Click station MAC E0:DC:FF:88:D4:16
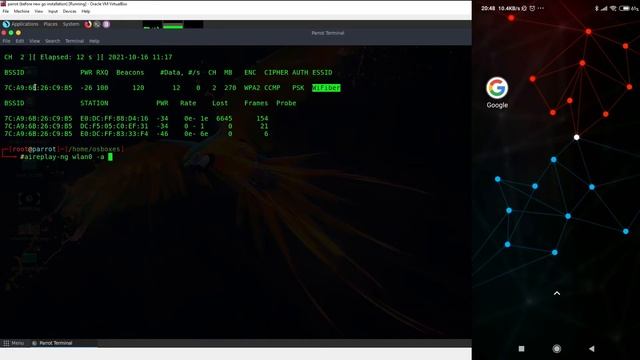Screen dimensions: 640x360 tap(114, 118)
